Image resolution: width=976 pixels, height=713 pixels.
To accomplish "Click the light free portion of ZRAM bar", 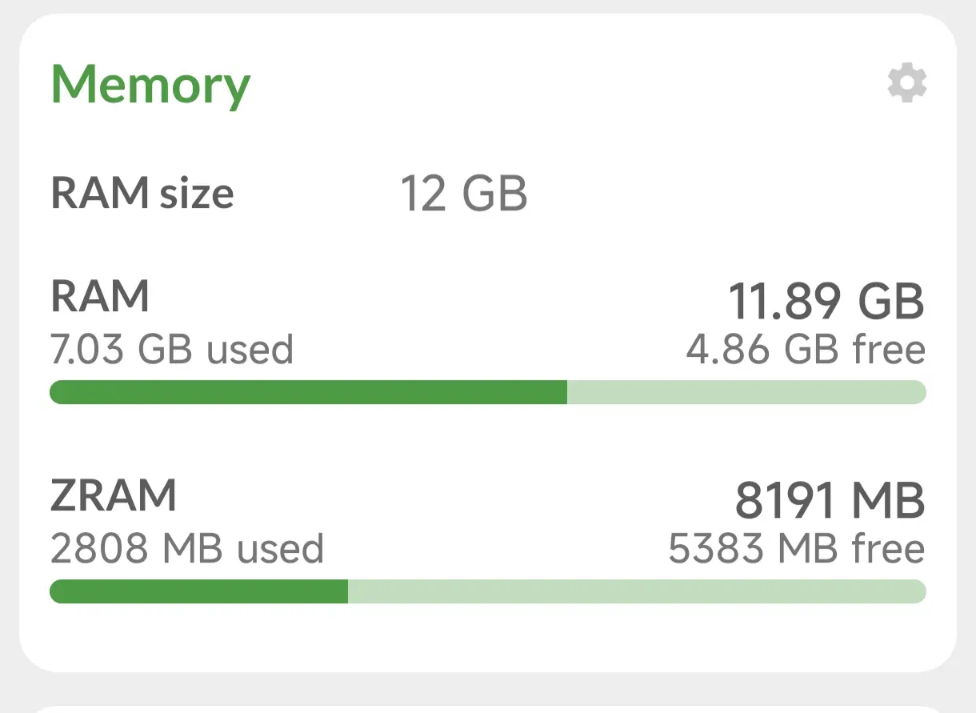I will click(x=636, y=592).
